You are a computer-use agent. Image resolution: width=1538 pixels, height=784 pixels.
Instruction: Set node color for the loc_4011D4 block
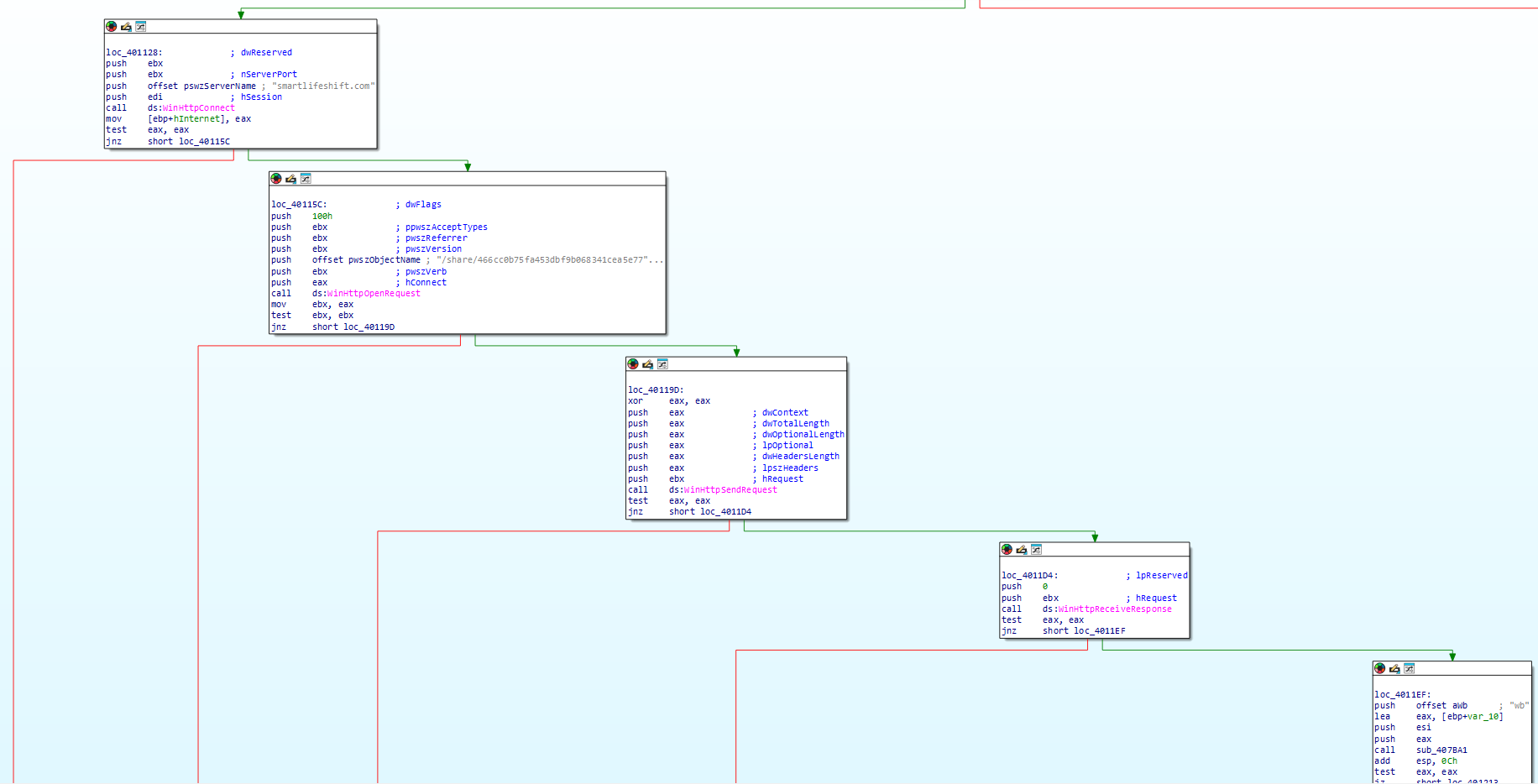click(1007, 550)
